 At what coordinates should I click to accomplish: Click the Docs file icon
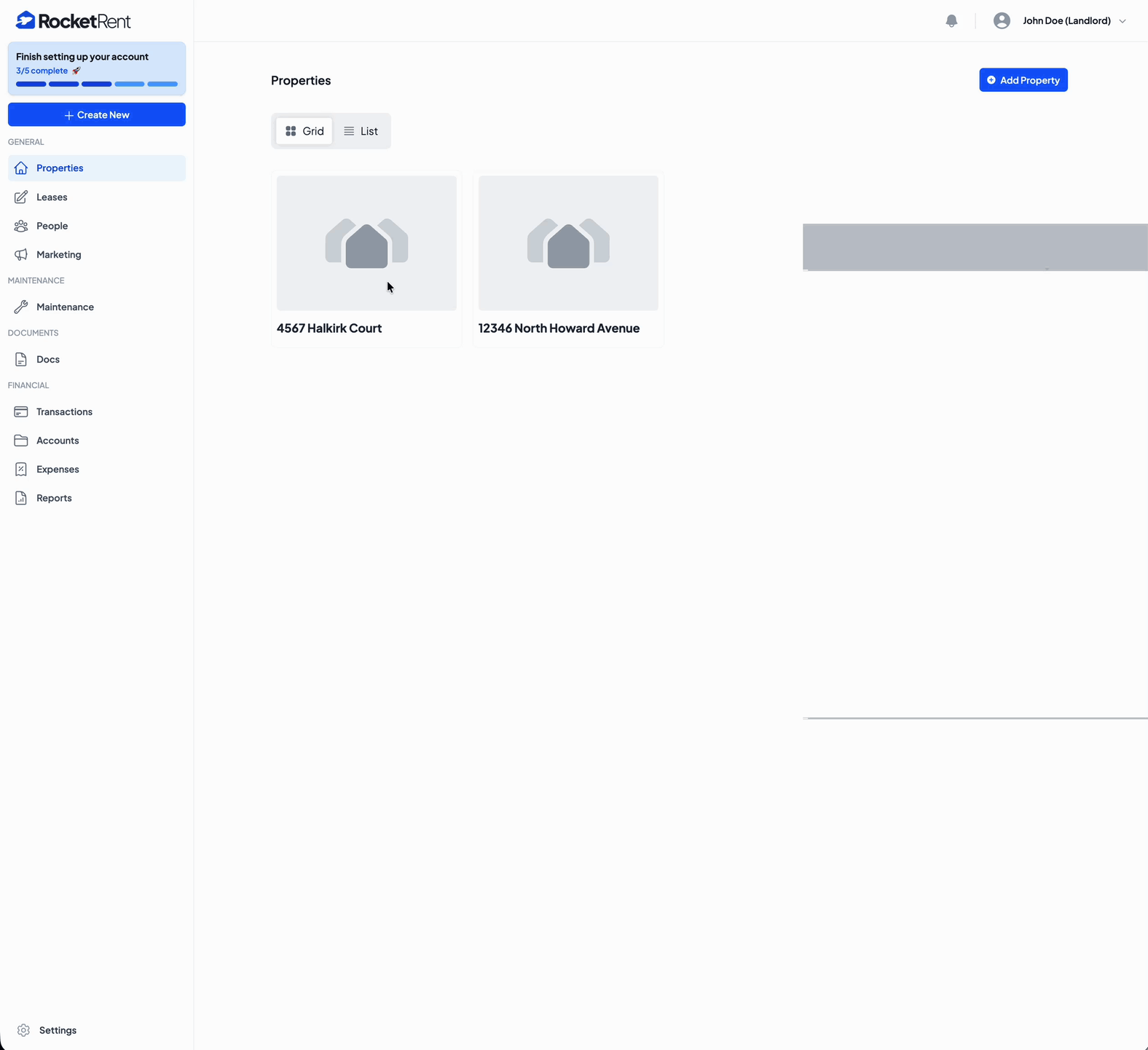[x=21, y=360]
